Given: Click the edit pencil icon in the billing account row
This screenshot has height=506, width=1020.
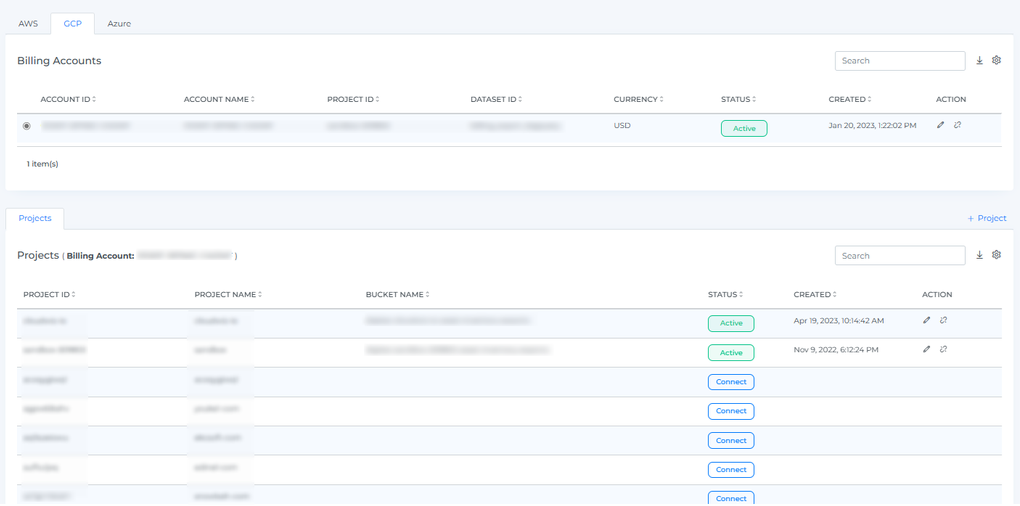Looking at the screenshot, I should click(x=941, y=126).
